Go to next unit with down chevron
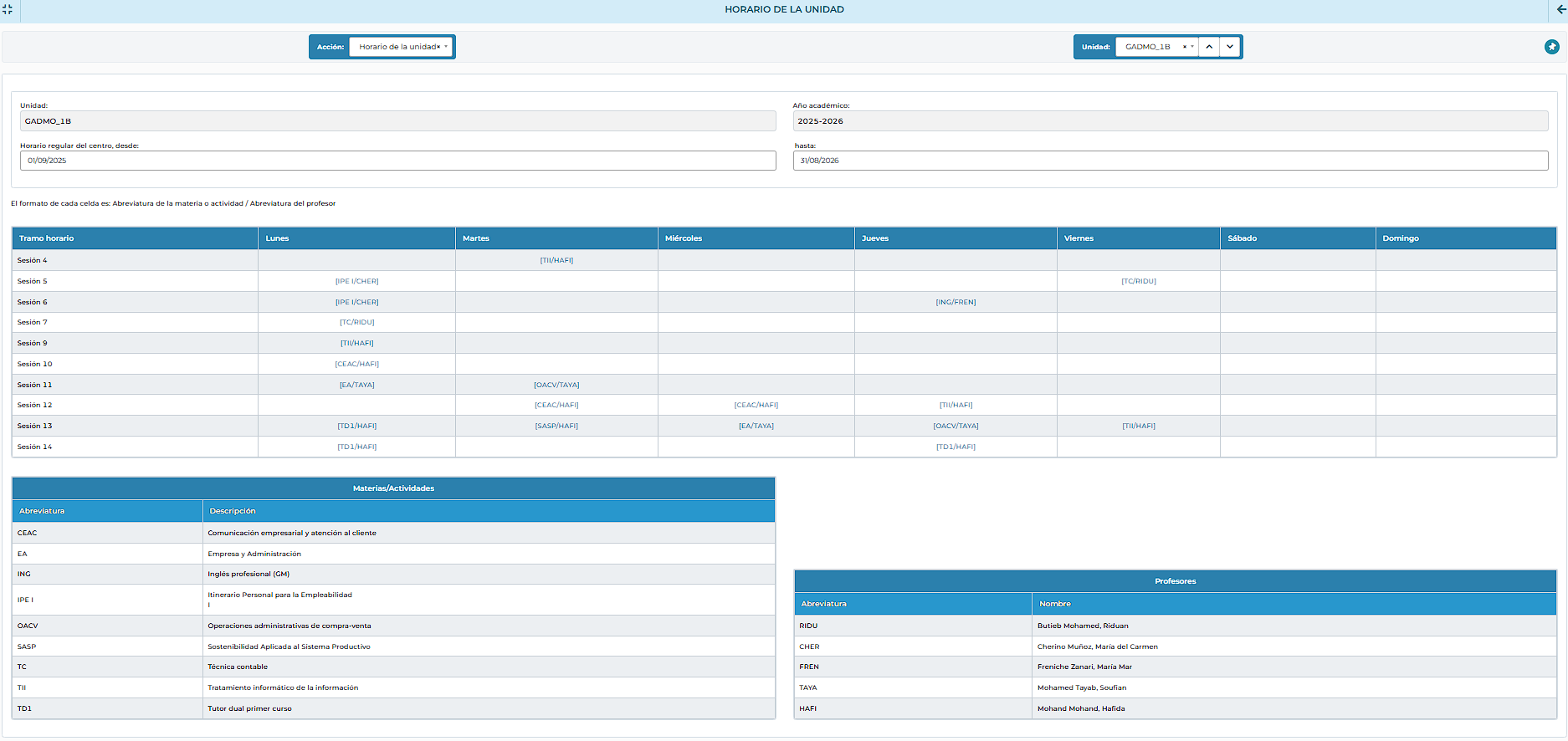This screenshot has width=1568, height=741. point(1229,47)
